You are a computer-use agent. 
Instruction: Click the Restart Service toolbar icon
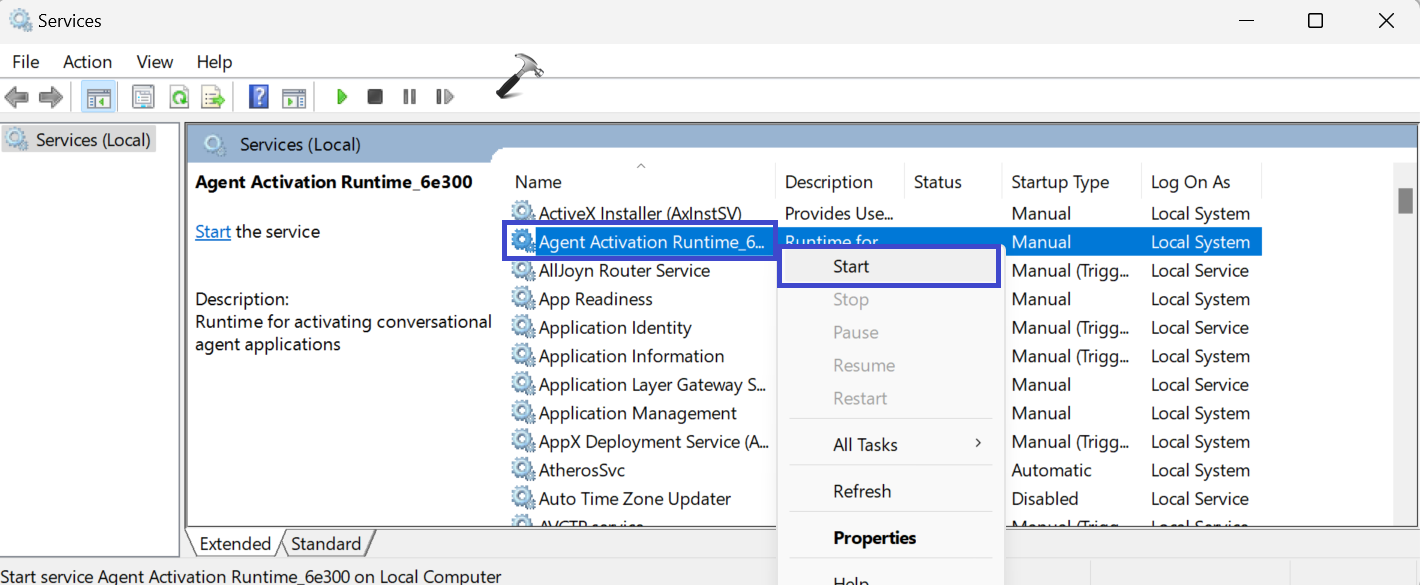444,97
